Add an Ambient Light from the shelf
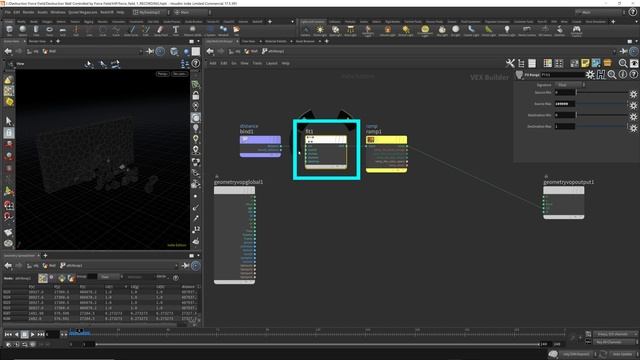 pyautogui.click(x=507, y=30)
